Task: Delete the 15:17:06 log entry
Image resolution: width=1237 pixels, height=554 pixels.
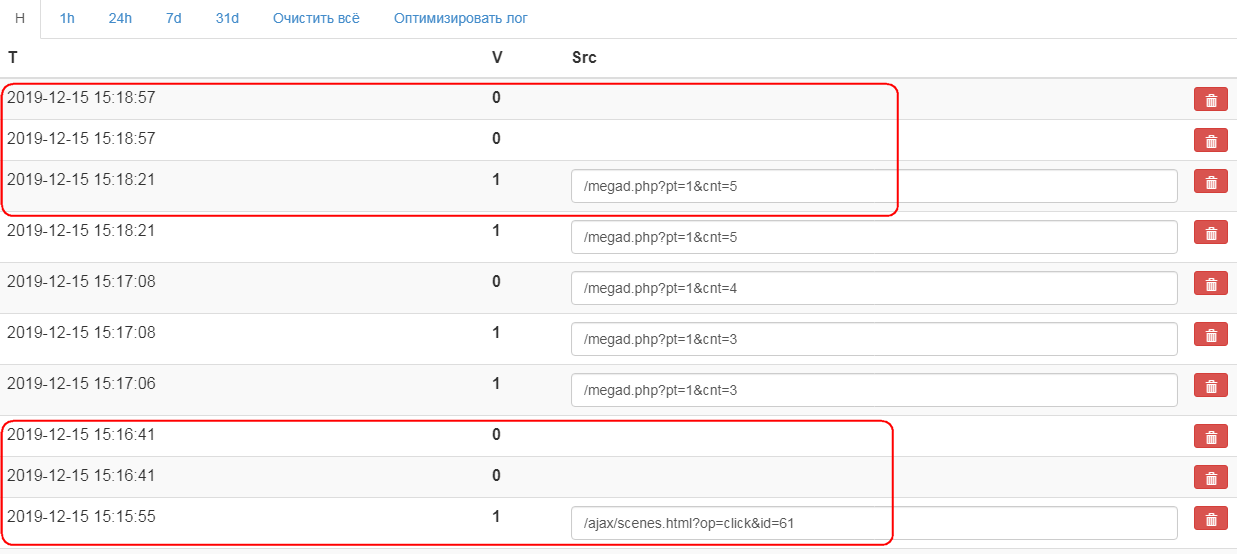Action: [x=1210, y=386]
